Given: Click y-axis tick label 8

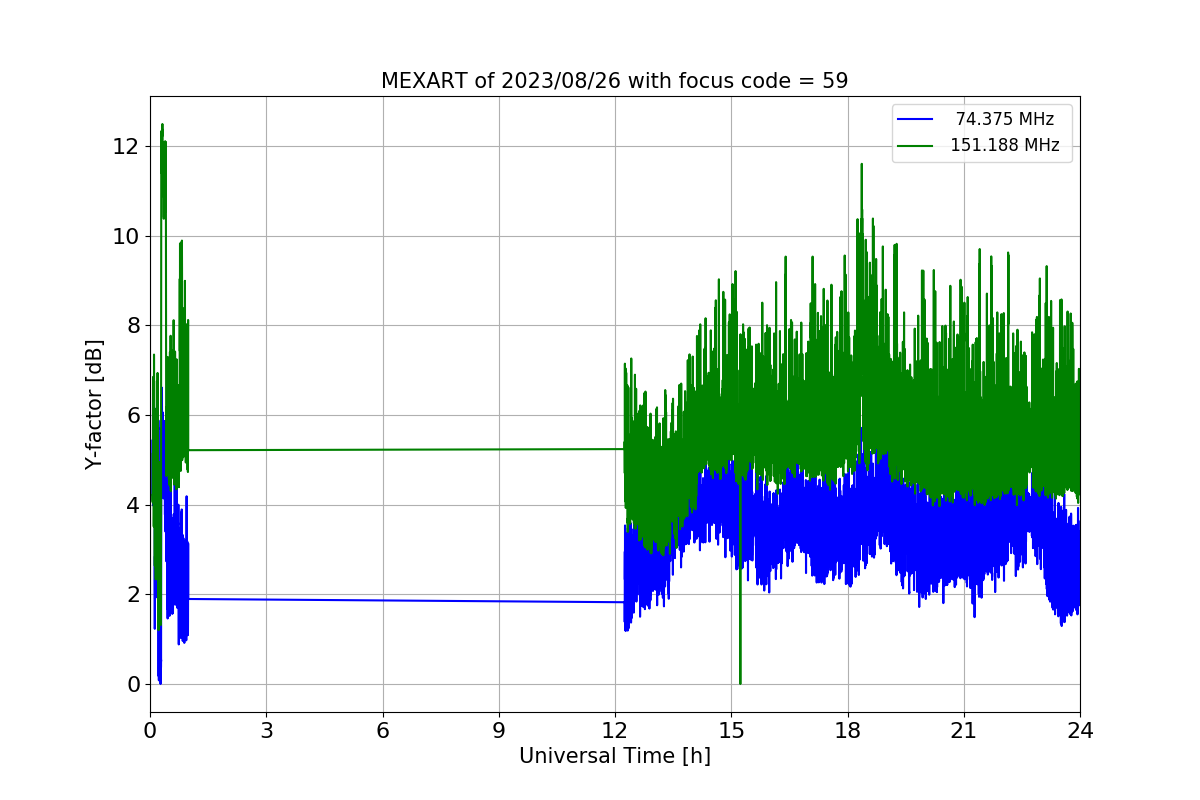Looking at the screenshot, I should [x=133, y=326].
